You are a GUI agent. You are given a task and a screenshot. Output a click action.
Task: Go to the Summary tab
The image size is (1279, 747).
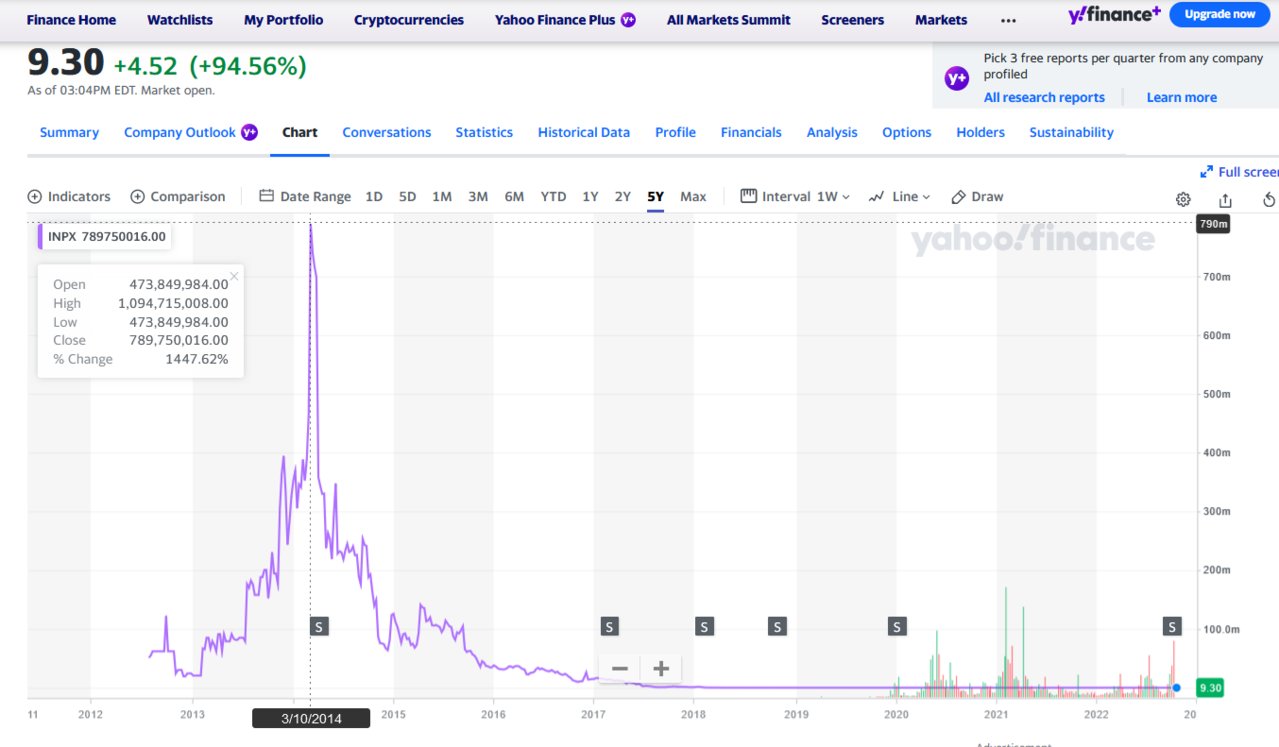69,132
